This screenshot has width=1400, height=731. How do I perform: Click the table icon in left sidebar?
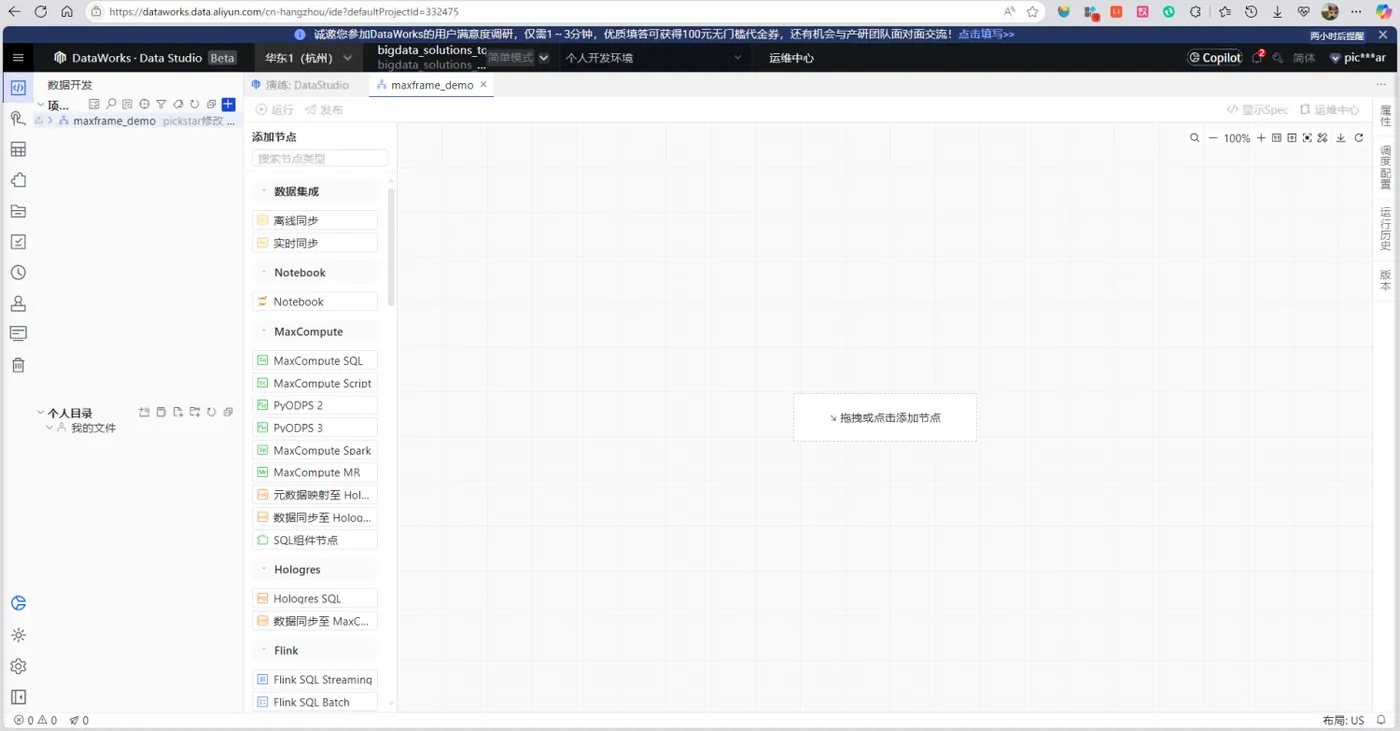[x=18, y=150]
